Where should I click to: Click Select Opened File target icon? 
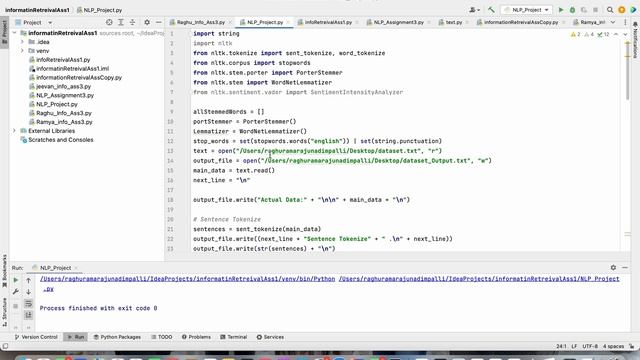point(109,22)
